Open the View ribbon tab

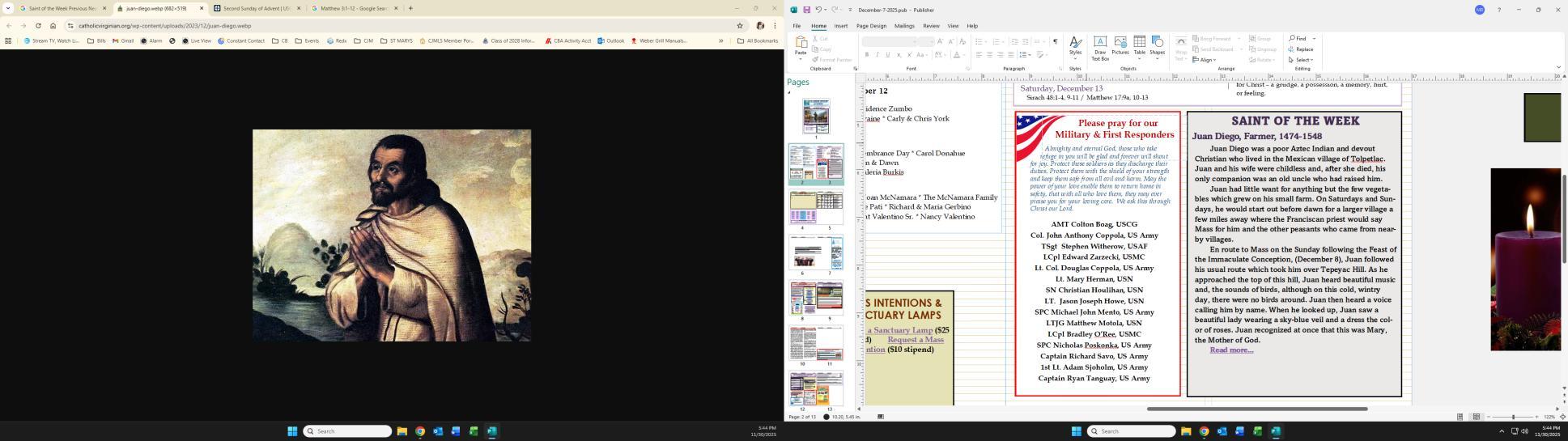click(953, 26)
